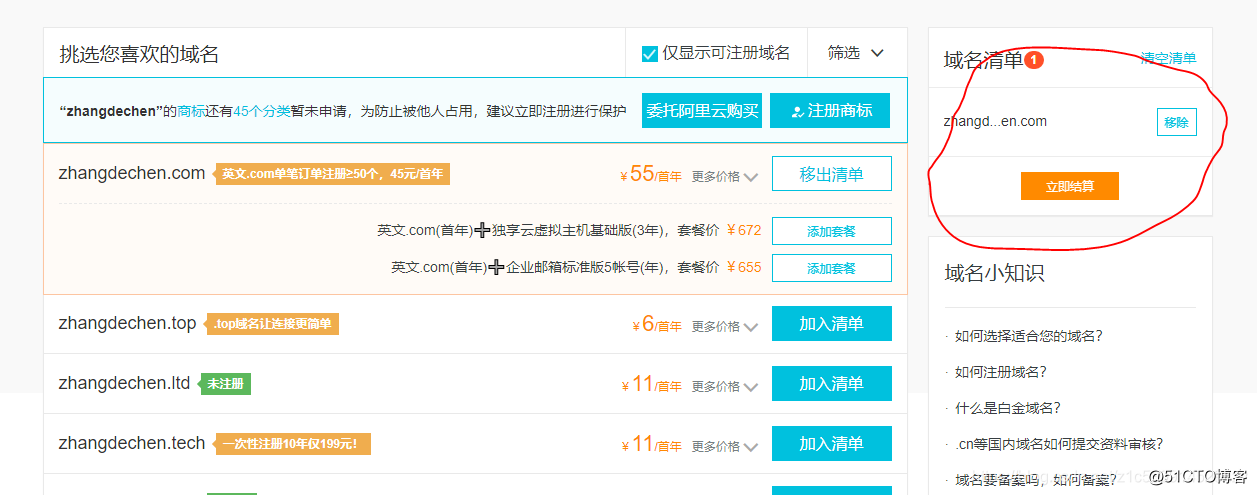Open 什么是白金域名? link
The image size is (1257, 495).
click(1008, 408)
